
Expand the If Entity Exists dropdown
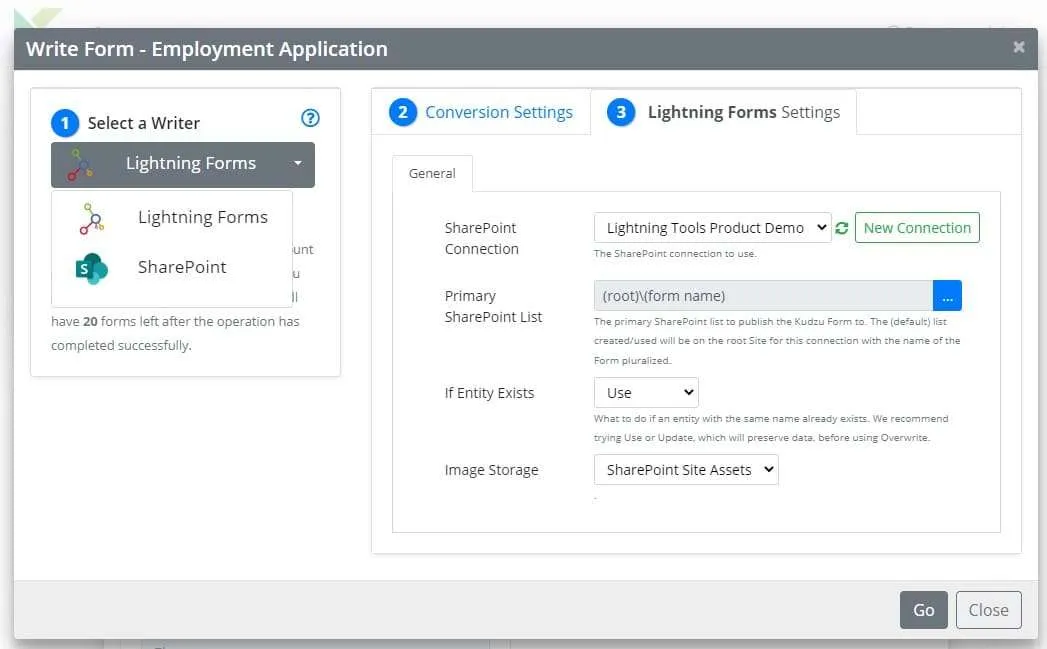[645, 392]
